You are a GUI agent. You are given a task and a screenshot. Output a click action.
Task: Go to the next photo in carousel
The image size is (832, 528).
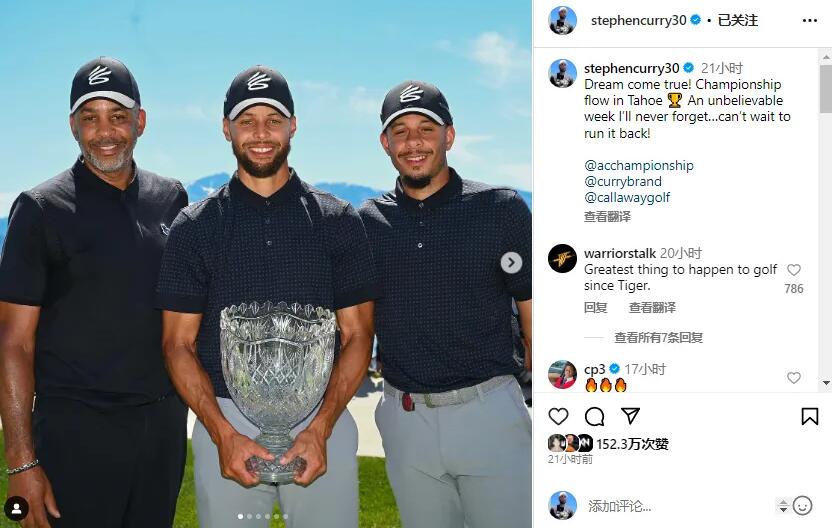click(x=512, y=262)
